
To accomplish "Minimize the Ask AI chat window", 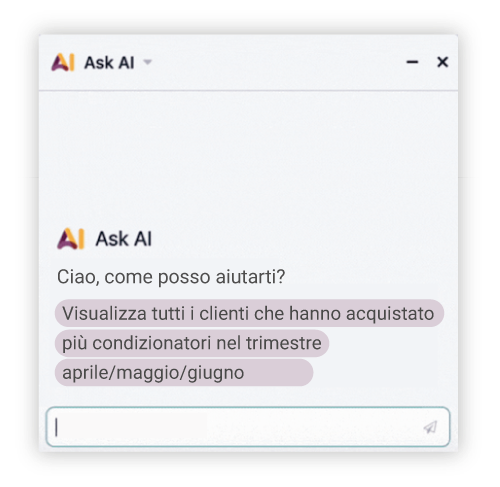I will [x=412, y=62].
